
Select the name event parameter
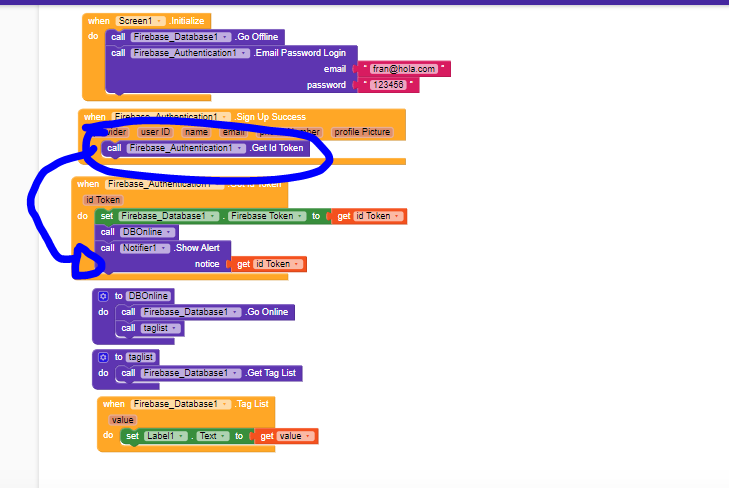[x=196, y=132]
